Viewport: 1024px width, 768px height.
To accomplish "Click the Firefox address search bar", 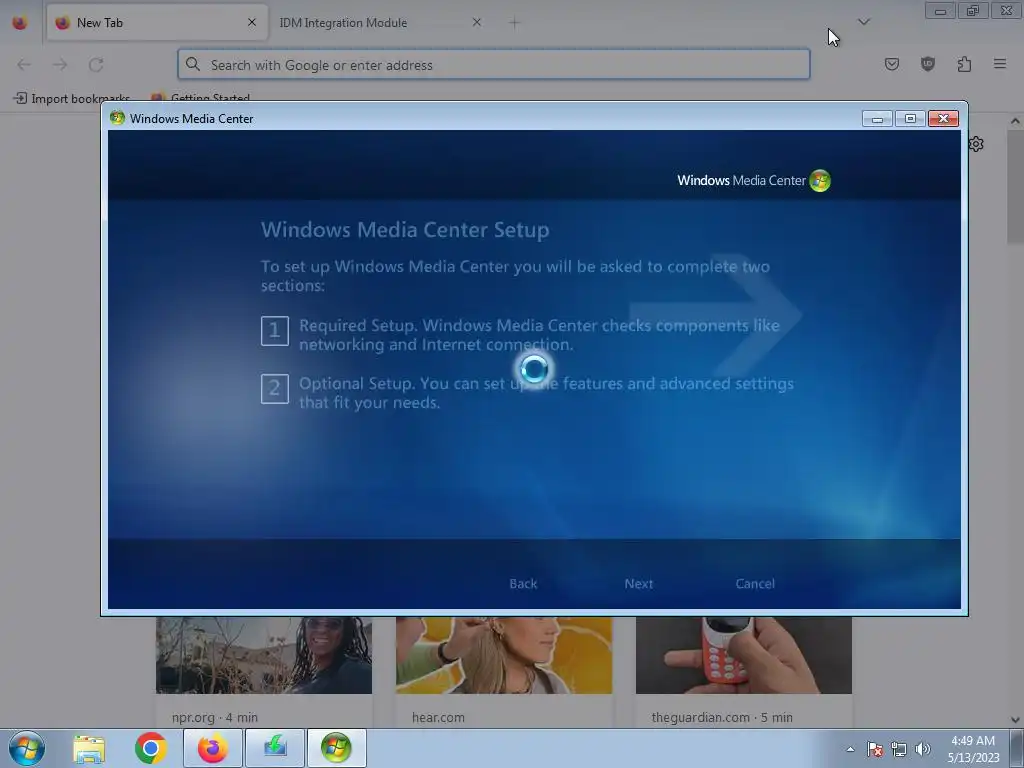I will click(494, 65).
